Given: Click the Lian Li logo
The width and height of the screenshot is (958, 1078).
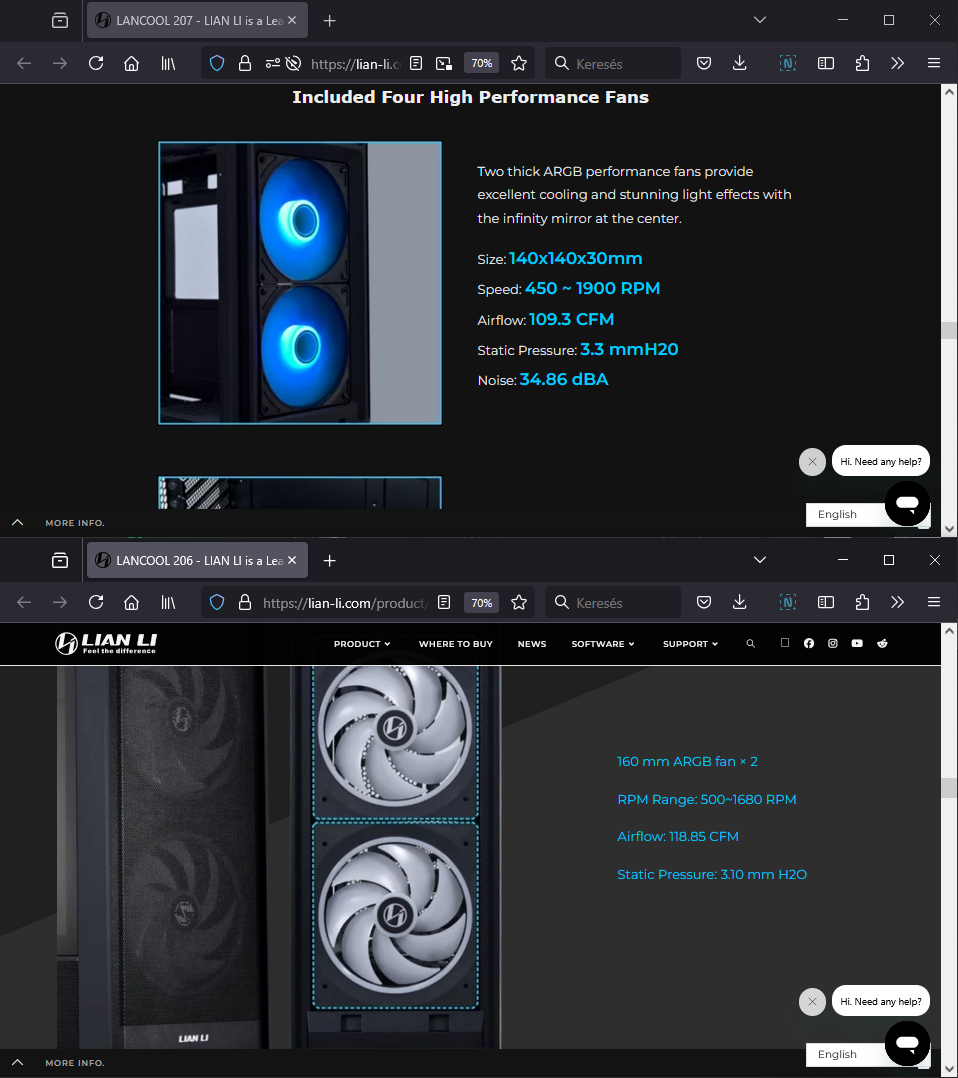Looking at the screenshot, I should pyautogui.click(x=106, y=644).
